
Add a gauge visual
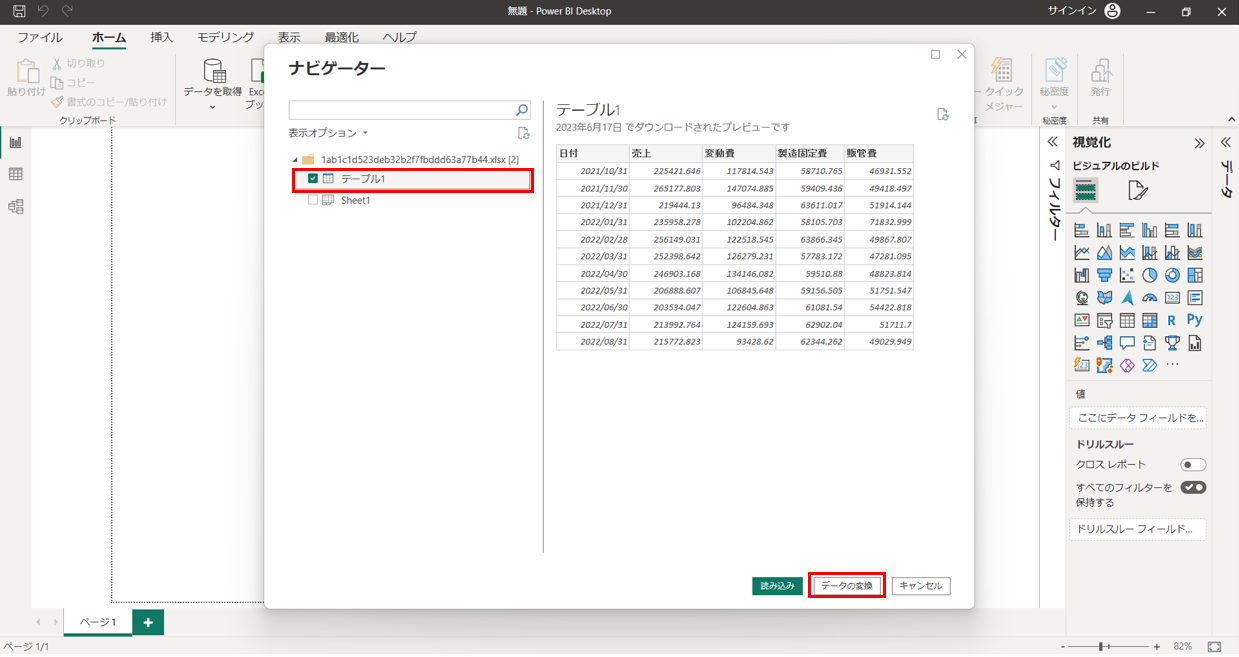[x=1150, y=298]
